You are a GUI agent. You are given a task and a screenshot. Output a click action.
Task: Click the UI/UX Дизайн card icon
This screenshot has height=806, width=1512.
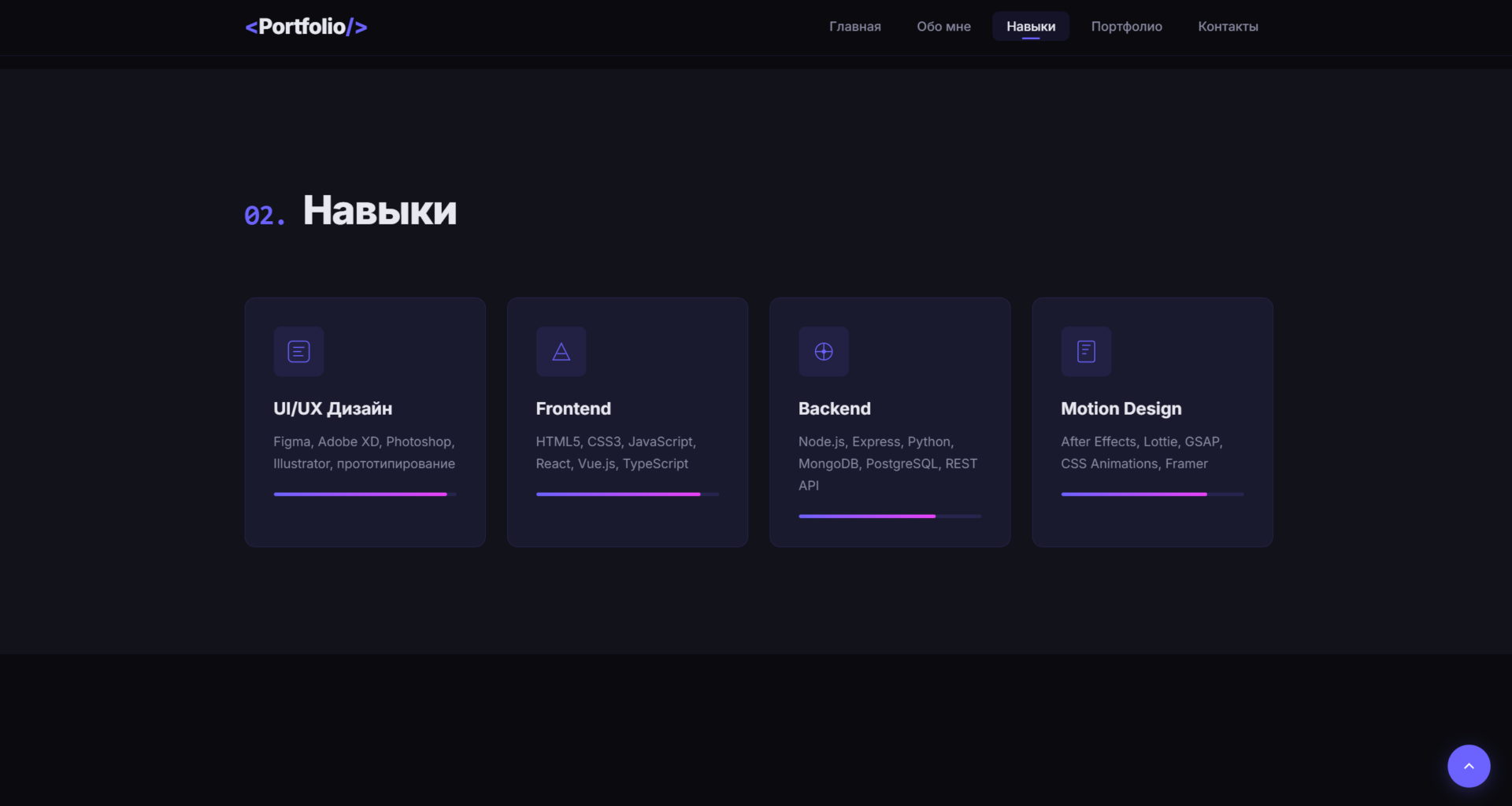(x=298, y=351)
